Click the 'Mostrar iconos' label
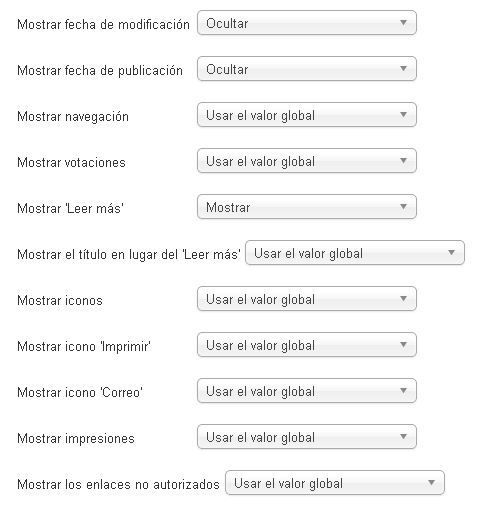The width and height of the screenshot is (482, 518). (x=60, y=301)
